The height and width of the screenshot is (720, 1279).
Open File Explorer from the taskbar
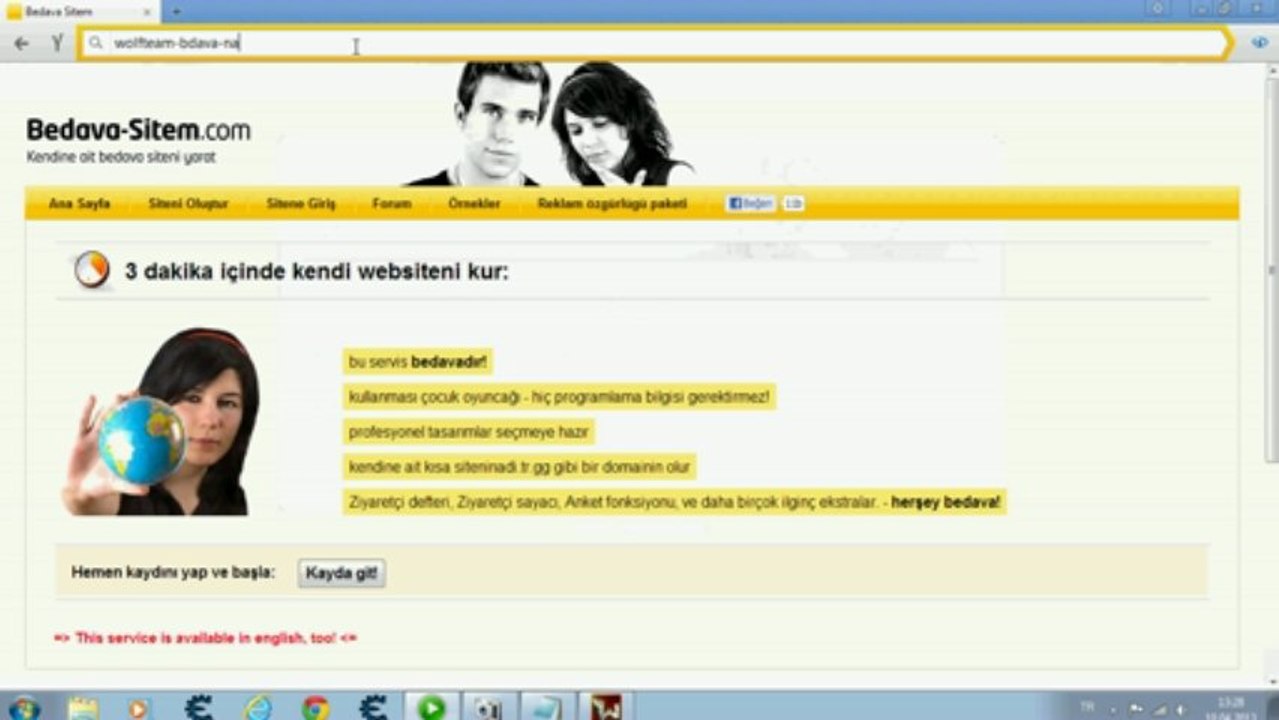(83, 707)
